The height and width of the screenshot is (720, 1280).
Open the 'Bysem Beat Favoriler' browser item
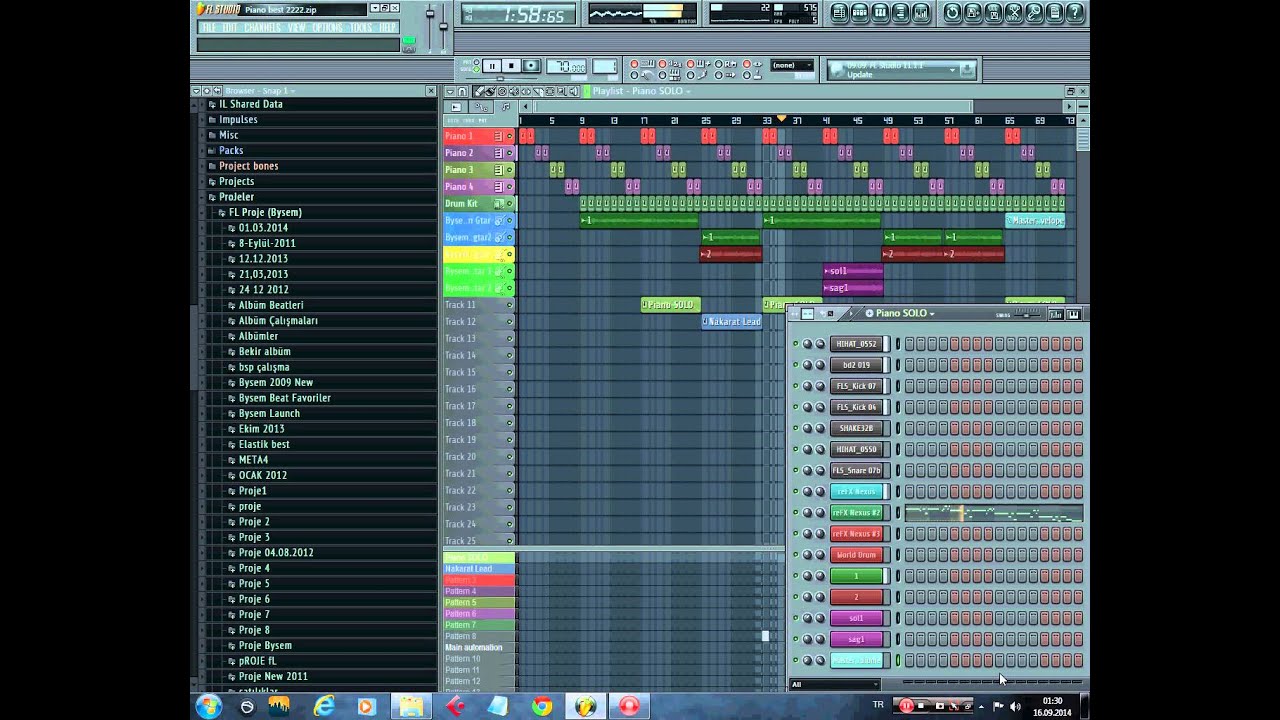[x=285, y=398]
